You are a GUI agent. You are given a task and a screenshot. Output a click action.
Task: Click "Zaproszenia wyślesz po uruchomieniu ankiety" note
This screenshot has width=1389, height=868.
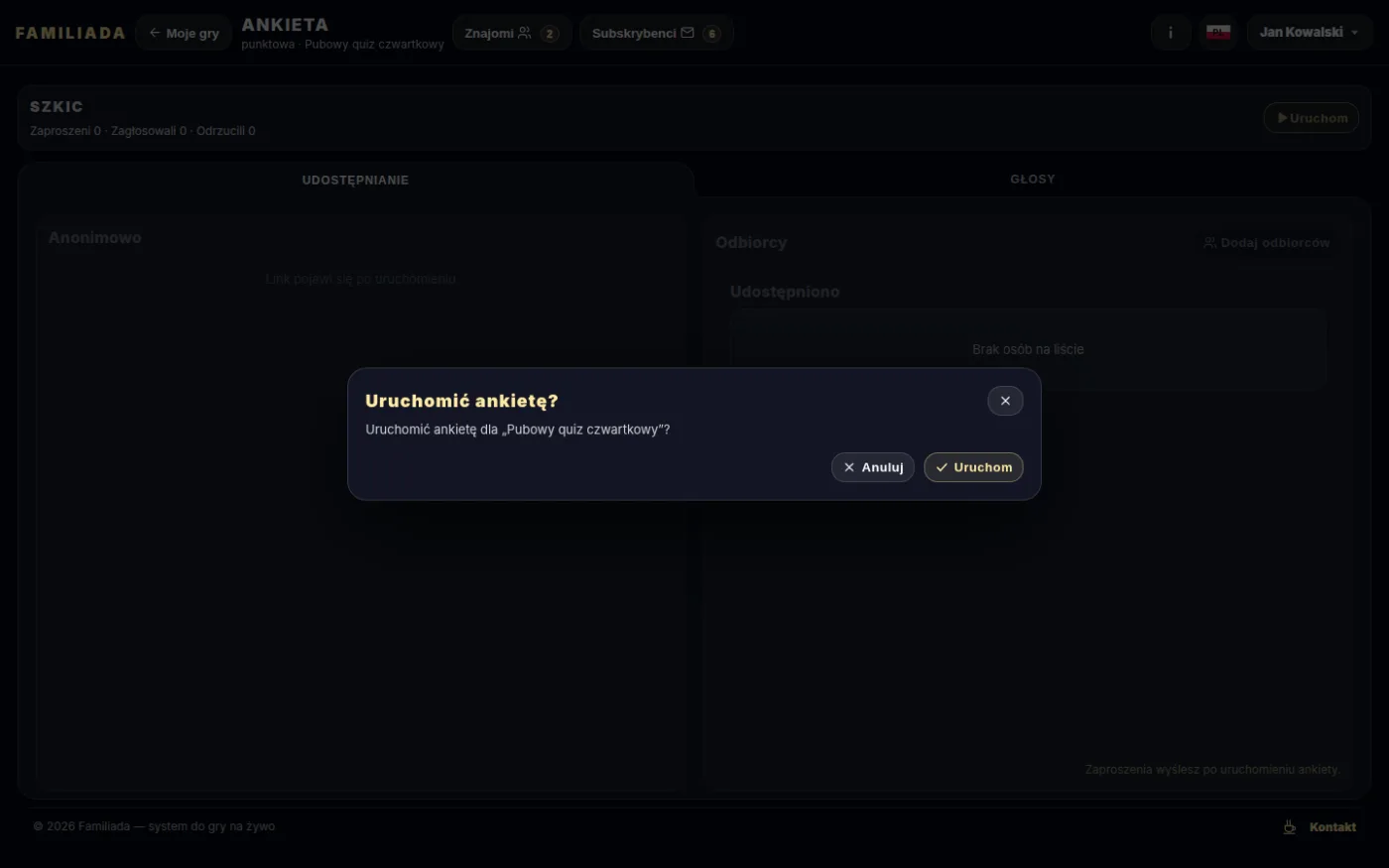pos(1212,770)
